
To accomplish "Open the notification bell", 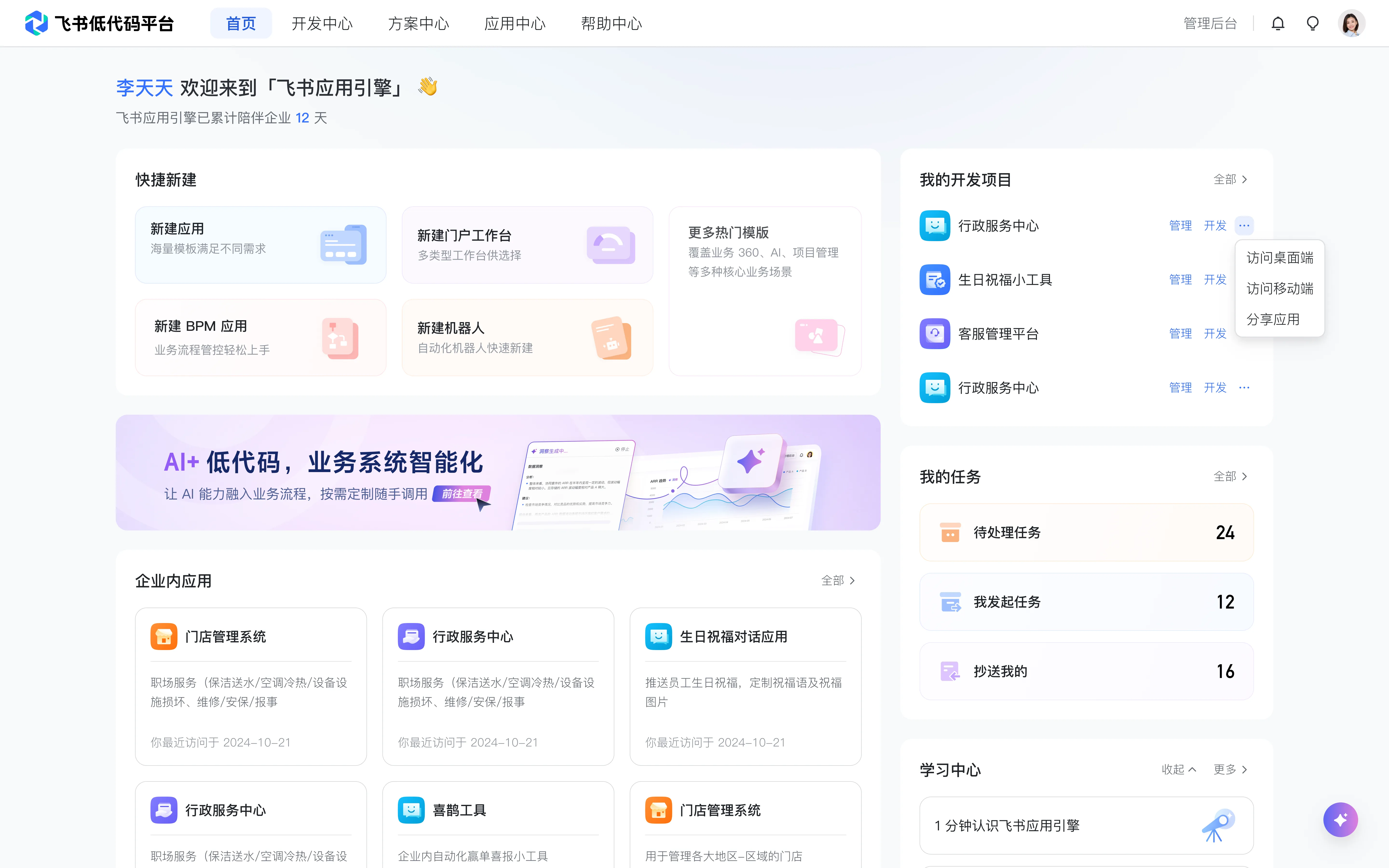I will 1278,24.
